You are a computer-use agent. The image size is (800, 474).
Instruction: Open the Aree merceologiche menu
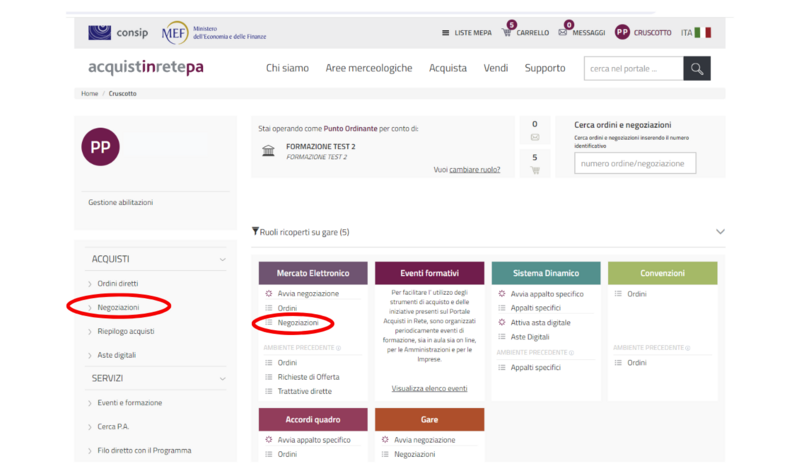(369, 68)
